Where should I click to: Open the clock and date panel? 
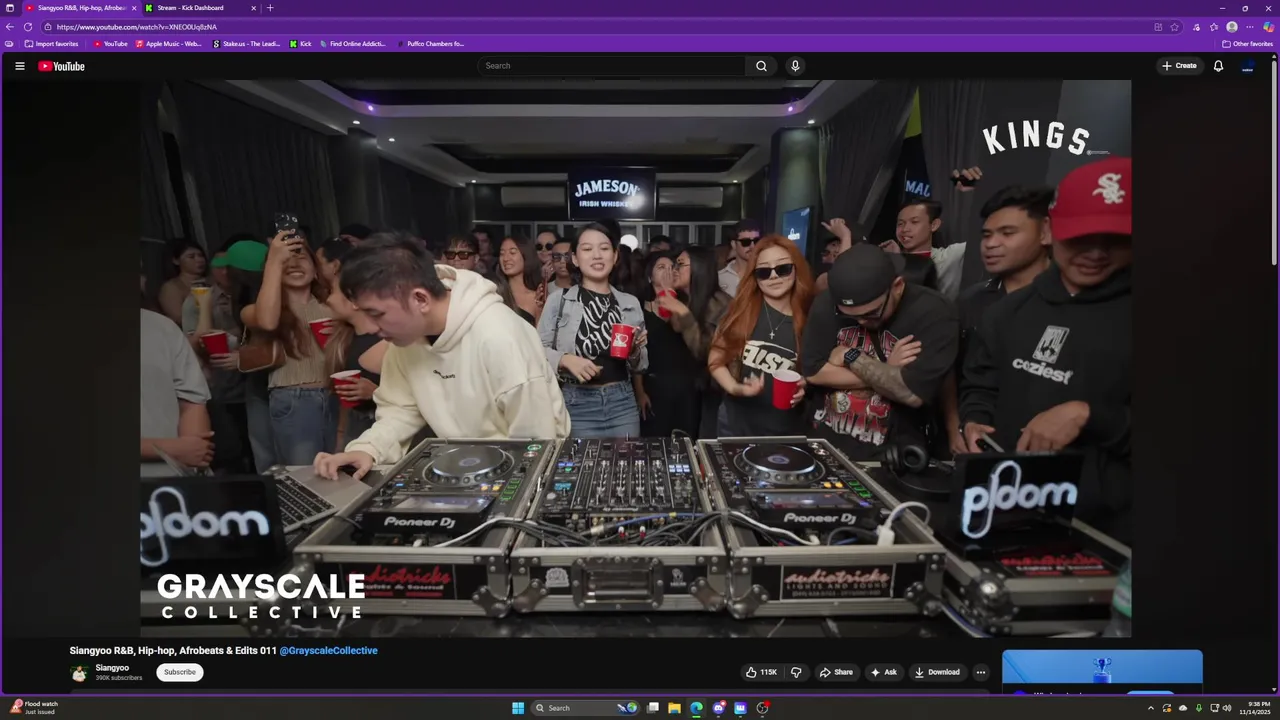click(1254, 708)
